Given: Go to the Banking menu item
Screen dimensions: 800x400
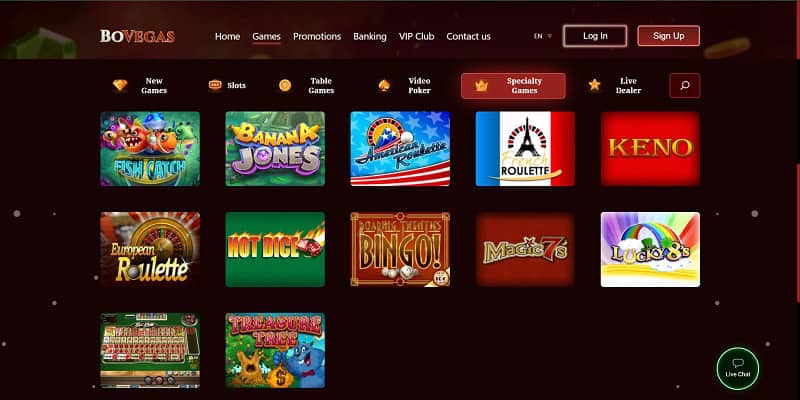Looking at the screenshot, I should click(370, 36).
